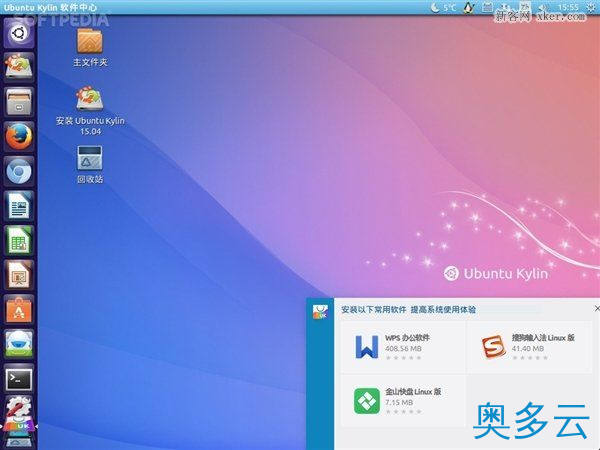The image size is (600, 450).
Task: Click the 搜狗输入法 Linux 版 title
Action: coord(543,338)
